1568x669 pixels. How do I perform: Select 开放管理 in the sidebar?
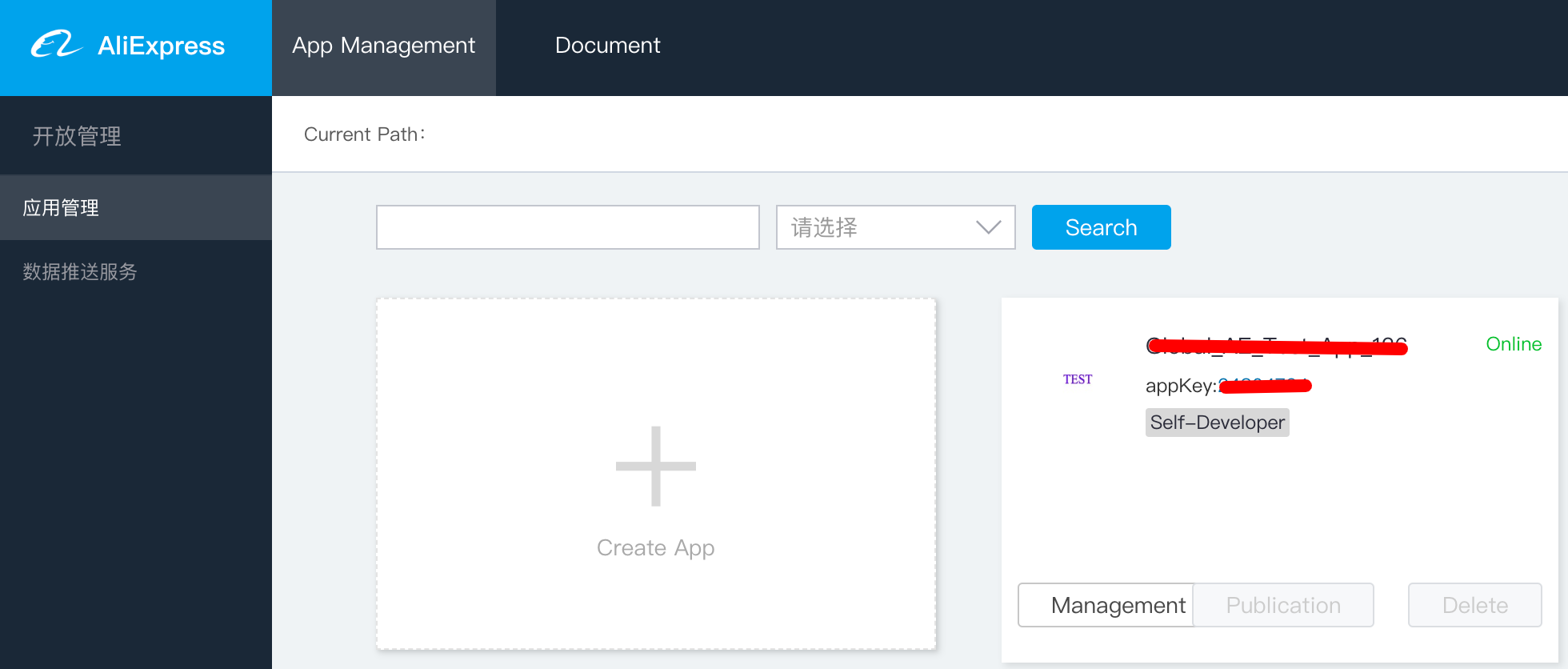[77, 136]
